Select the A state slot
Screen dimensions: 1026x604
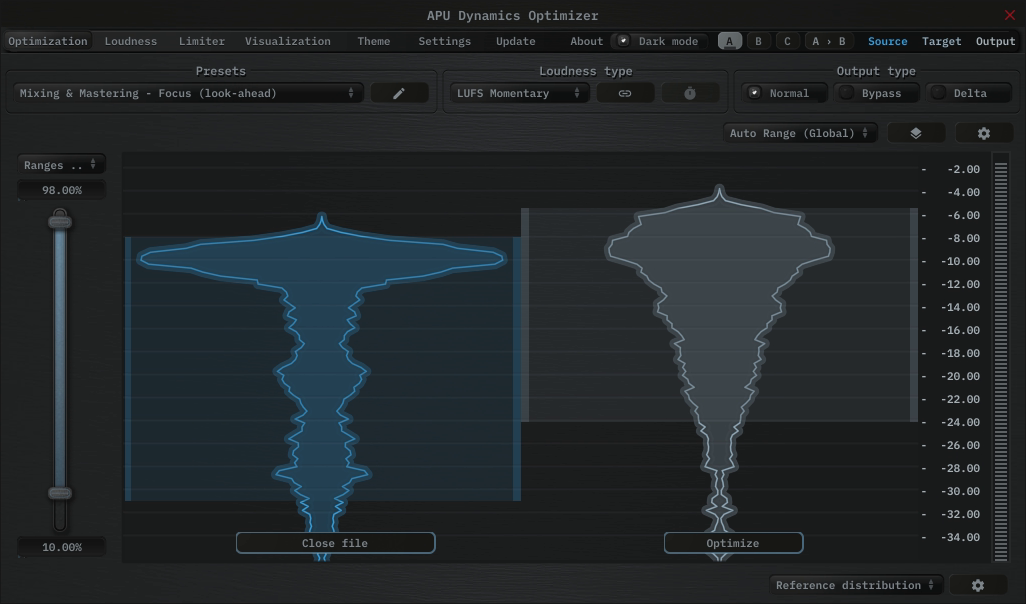[730, 41]
